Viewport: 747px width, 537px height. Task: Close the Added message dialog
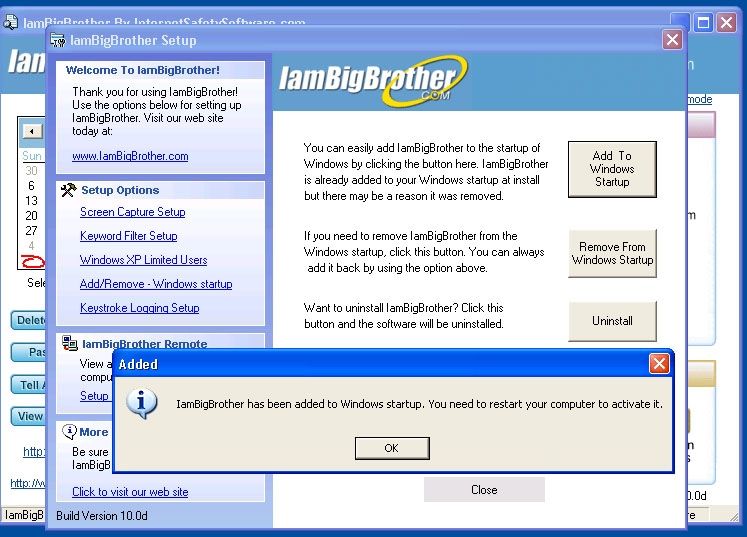[x=659, y=364]
